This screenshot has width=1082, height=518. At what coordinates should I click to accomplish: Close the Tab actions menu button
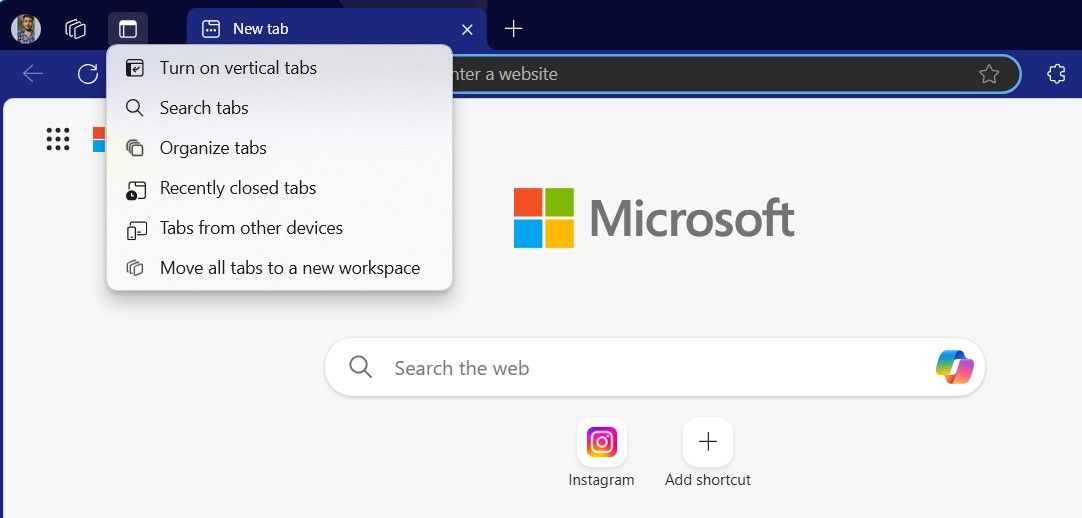click(128, 29)
